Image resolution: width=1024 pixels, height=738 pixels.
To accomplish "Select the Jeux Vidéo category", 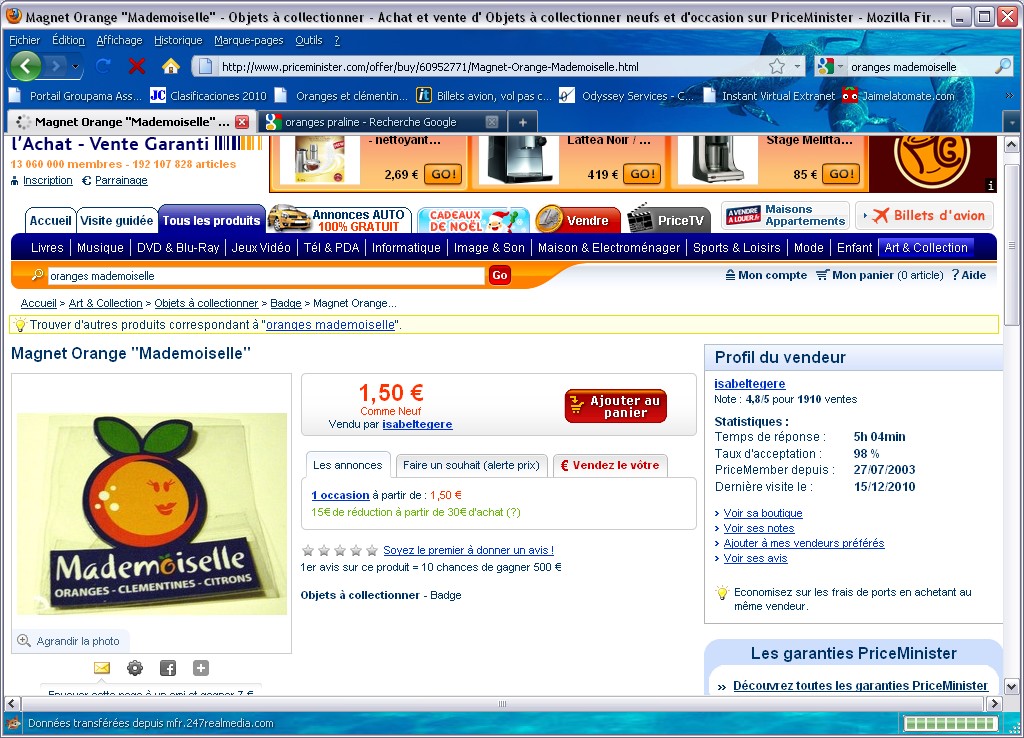I will [261, 248].
